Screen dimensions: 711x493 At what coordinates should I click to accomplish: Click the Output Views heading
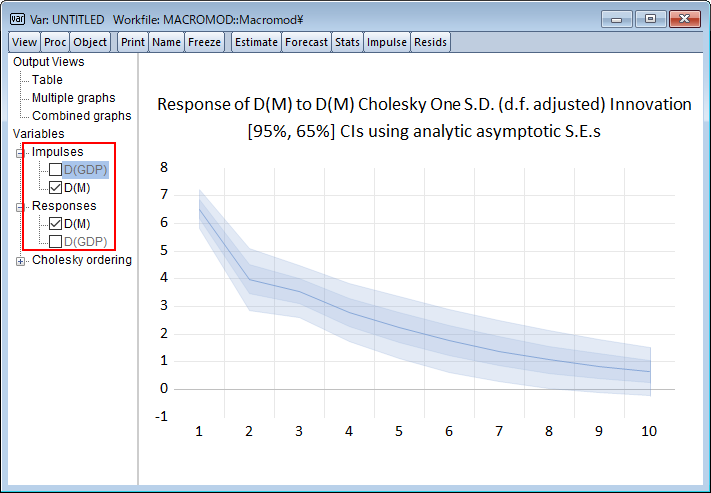[49, 62]
